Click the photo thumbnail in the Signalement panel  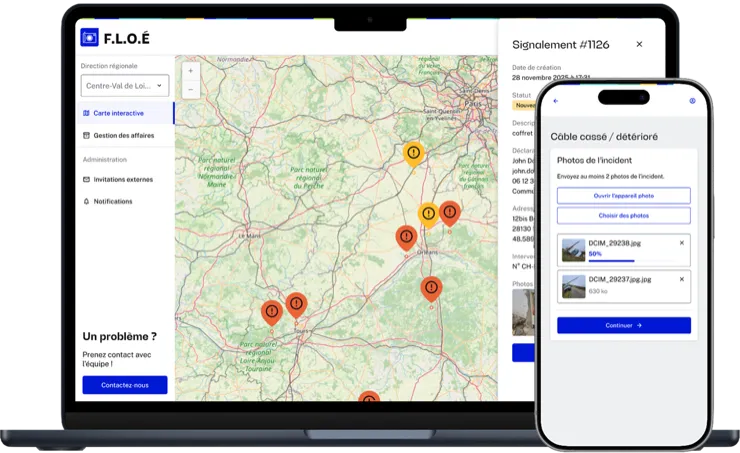(x=523, y=312)
